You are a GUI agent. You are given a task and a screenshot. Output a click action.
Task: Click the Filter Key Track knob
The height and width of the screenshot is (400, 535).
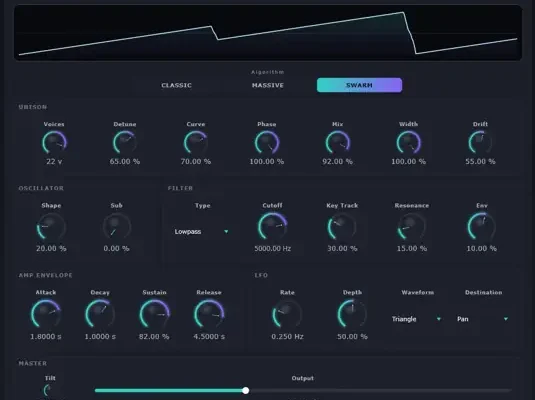[342, 227]
